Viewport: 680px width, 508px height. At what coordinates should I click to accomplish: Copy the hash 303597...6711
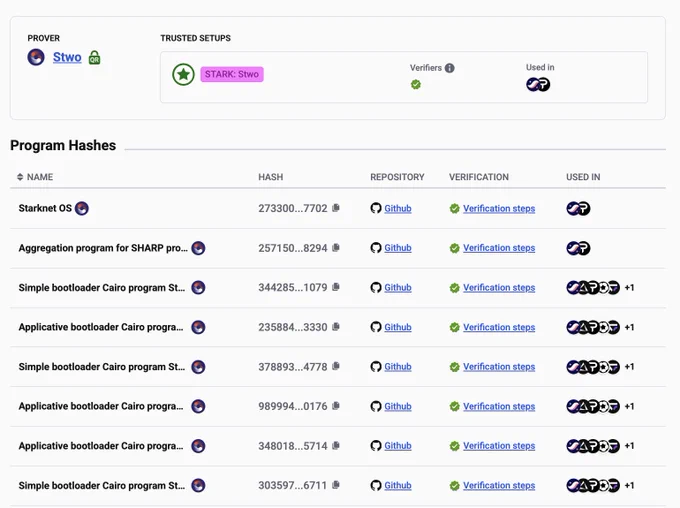pos(336,485)
